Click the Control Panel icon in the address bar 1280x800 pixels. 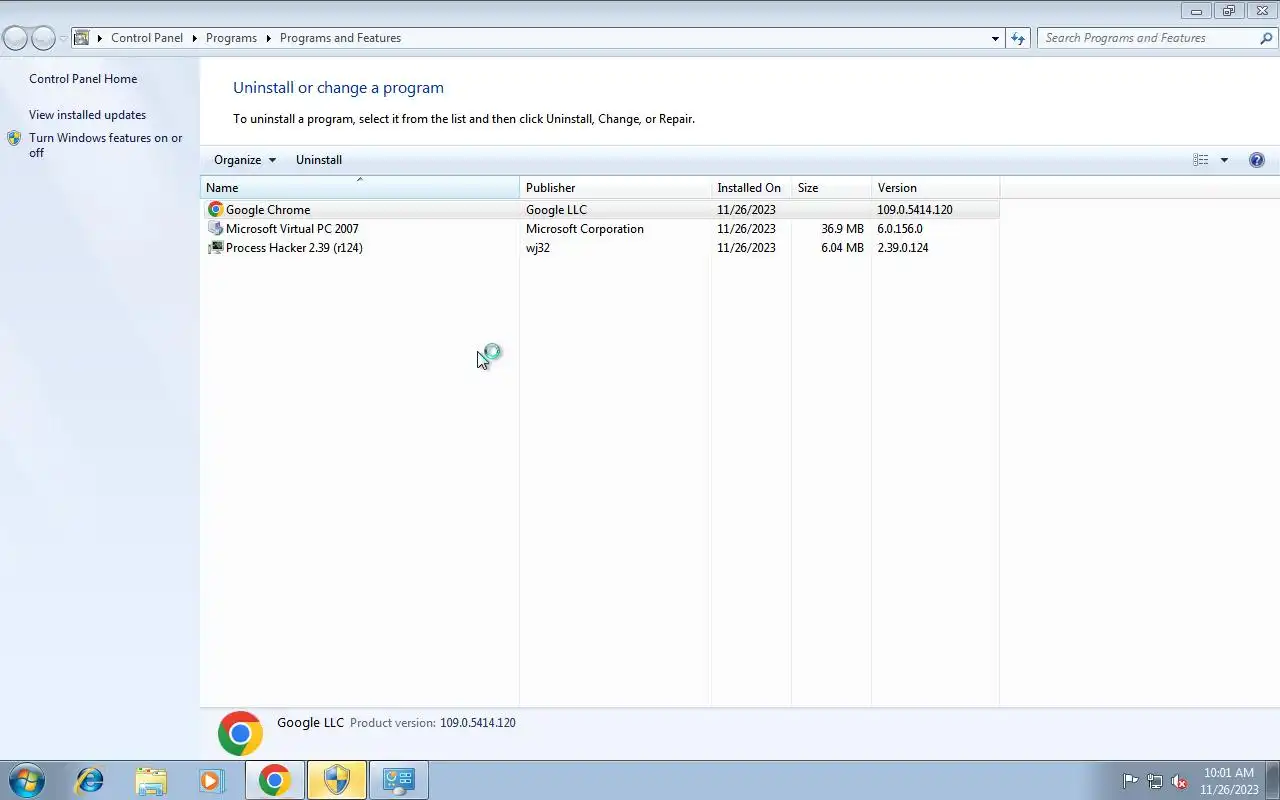pyautogui.click(x=82, y=38)
